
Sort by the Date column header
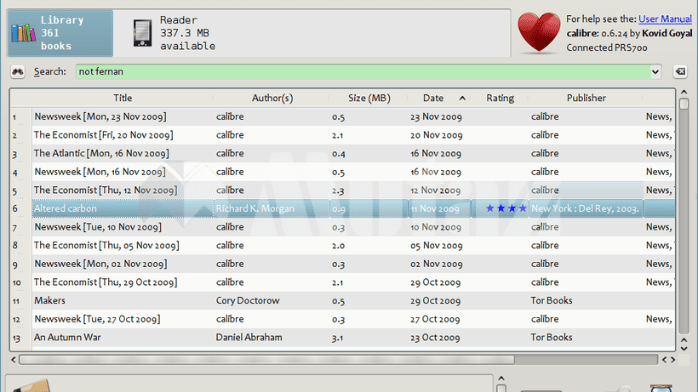[433, 98]
